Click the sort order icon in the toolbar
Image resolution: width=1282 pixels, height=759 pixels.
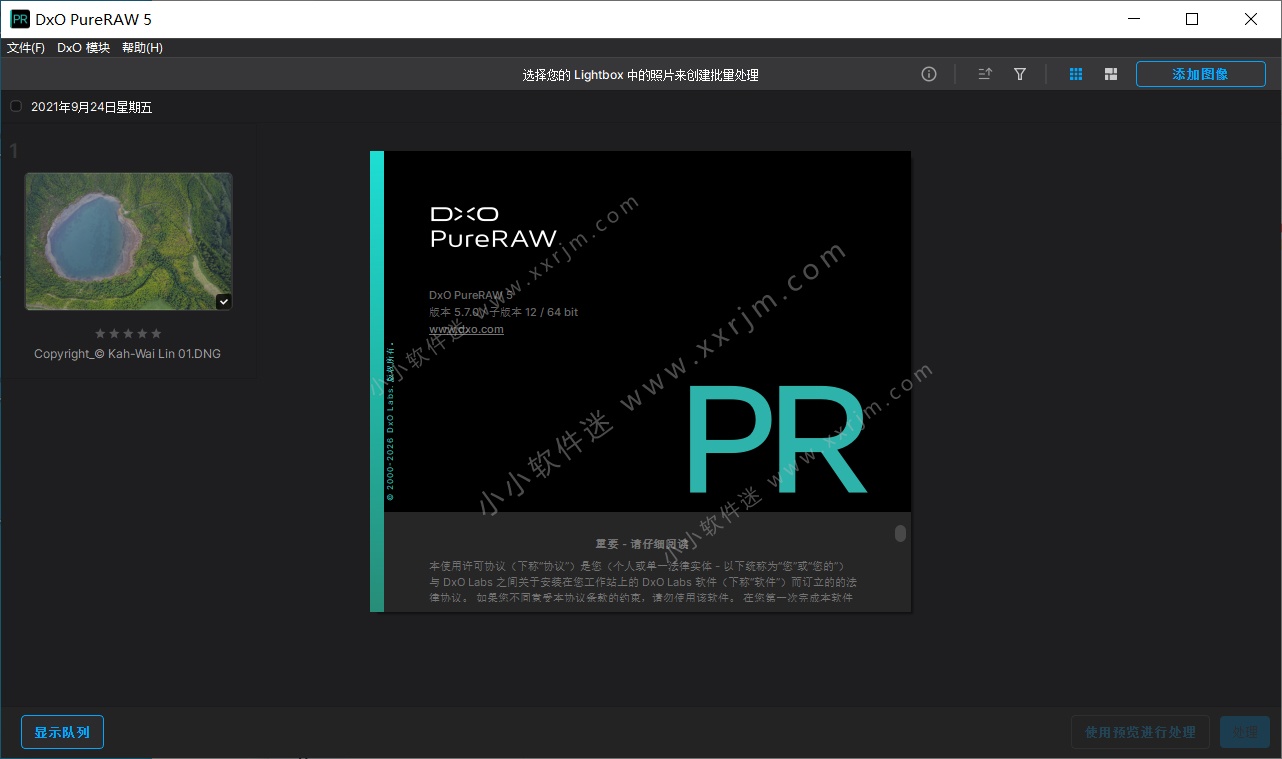(984, 73)
